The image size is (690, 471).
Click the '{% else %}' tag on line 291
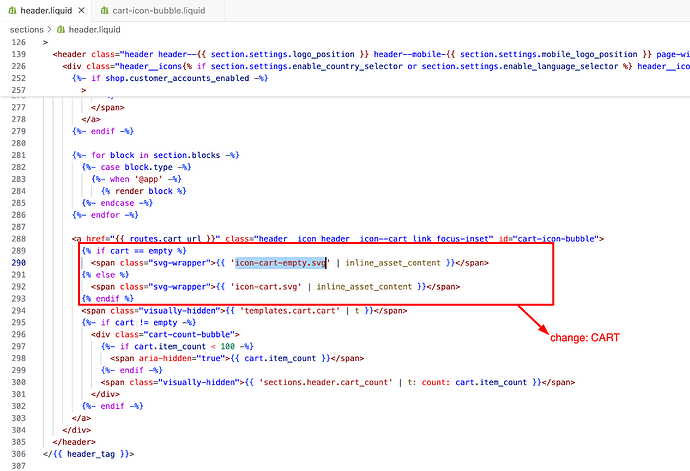coord(105,275)
